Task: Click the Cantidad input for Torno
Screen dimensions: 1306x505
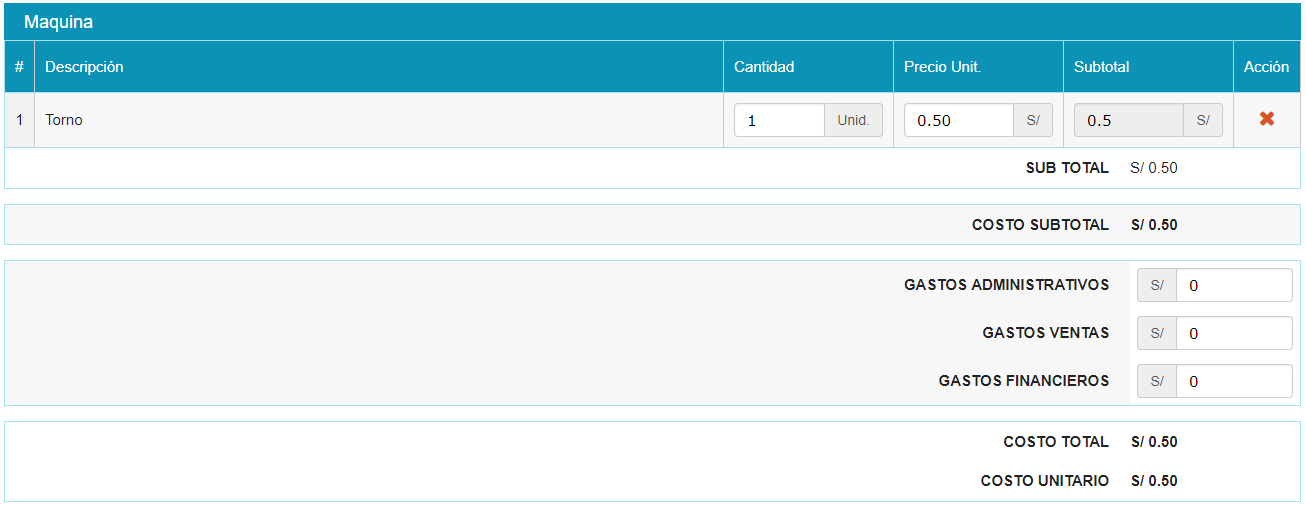Action: pos(779,120)
